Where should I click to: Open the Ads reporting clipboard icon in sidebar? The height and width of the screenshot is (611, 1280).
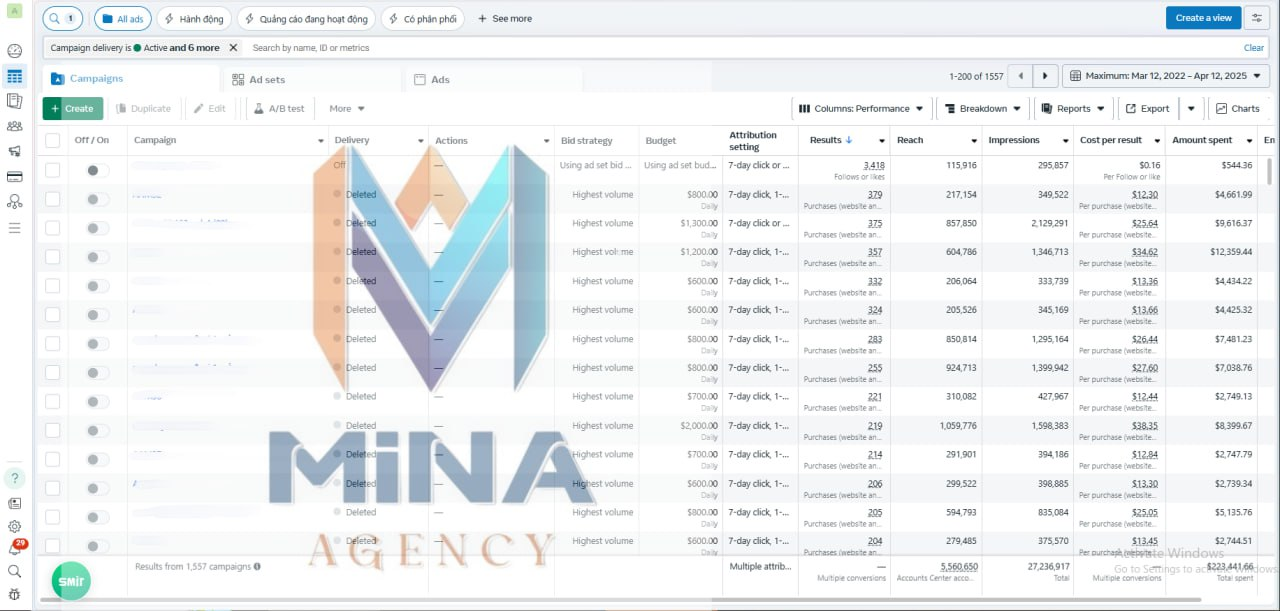pos(14,101)
